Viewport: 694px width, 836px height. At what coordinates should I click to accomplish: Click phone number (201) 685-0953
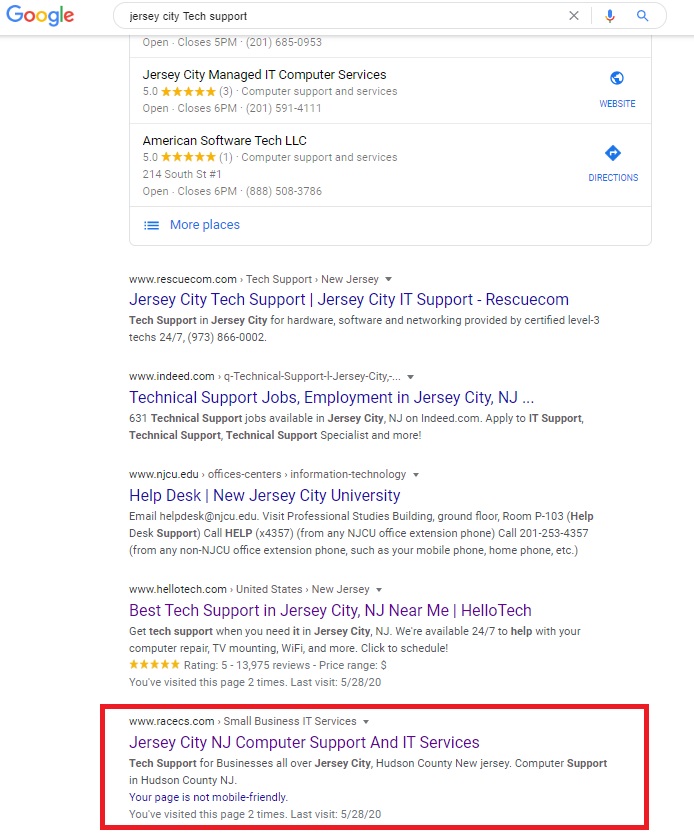tap(284, 42)
